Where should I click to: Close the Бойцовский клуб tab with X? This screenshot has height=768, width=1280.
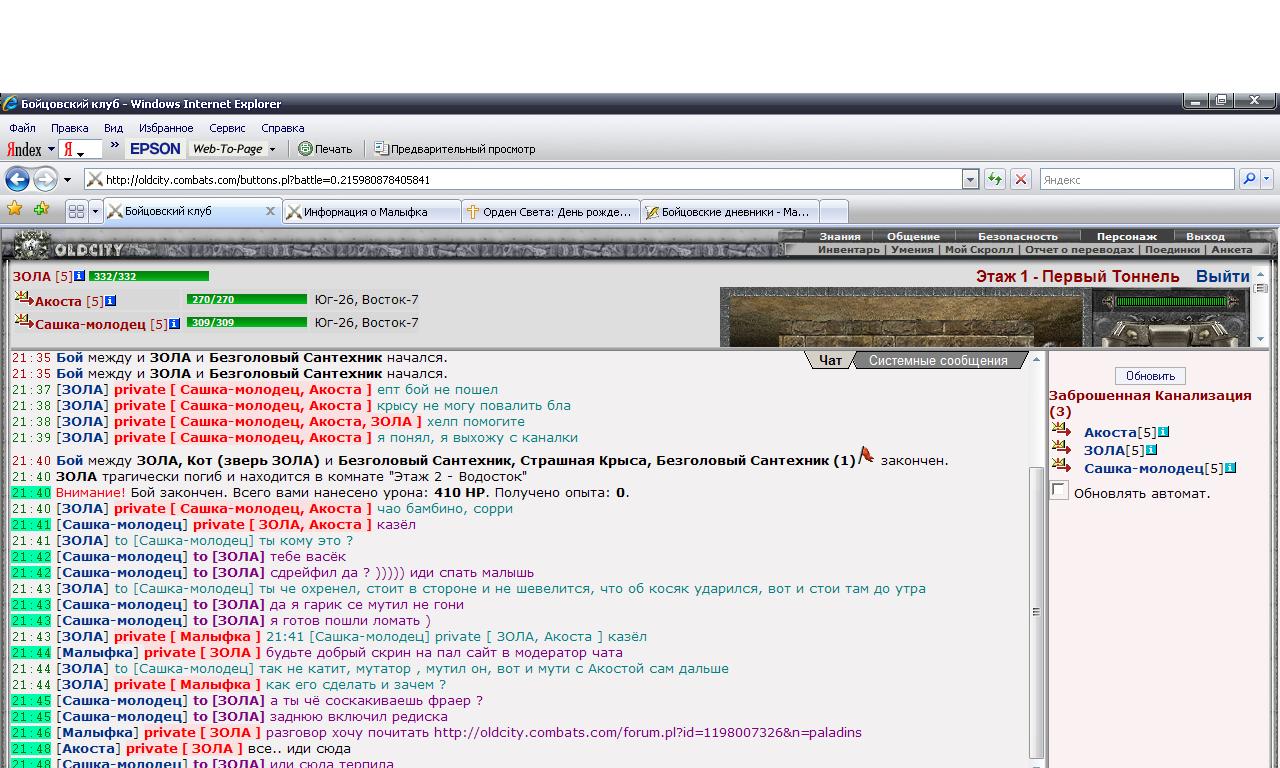click(x=270, y=211)
